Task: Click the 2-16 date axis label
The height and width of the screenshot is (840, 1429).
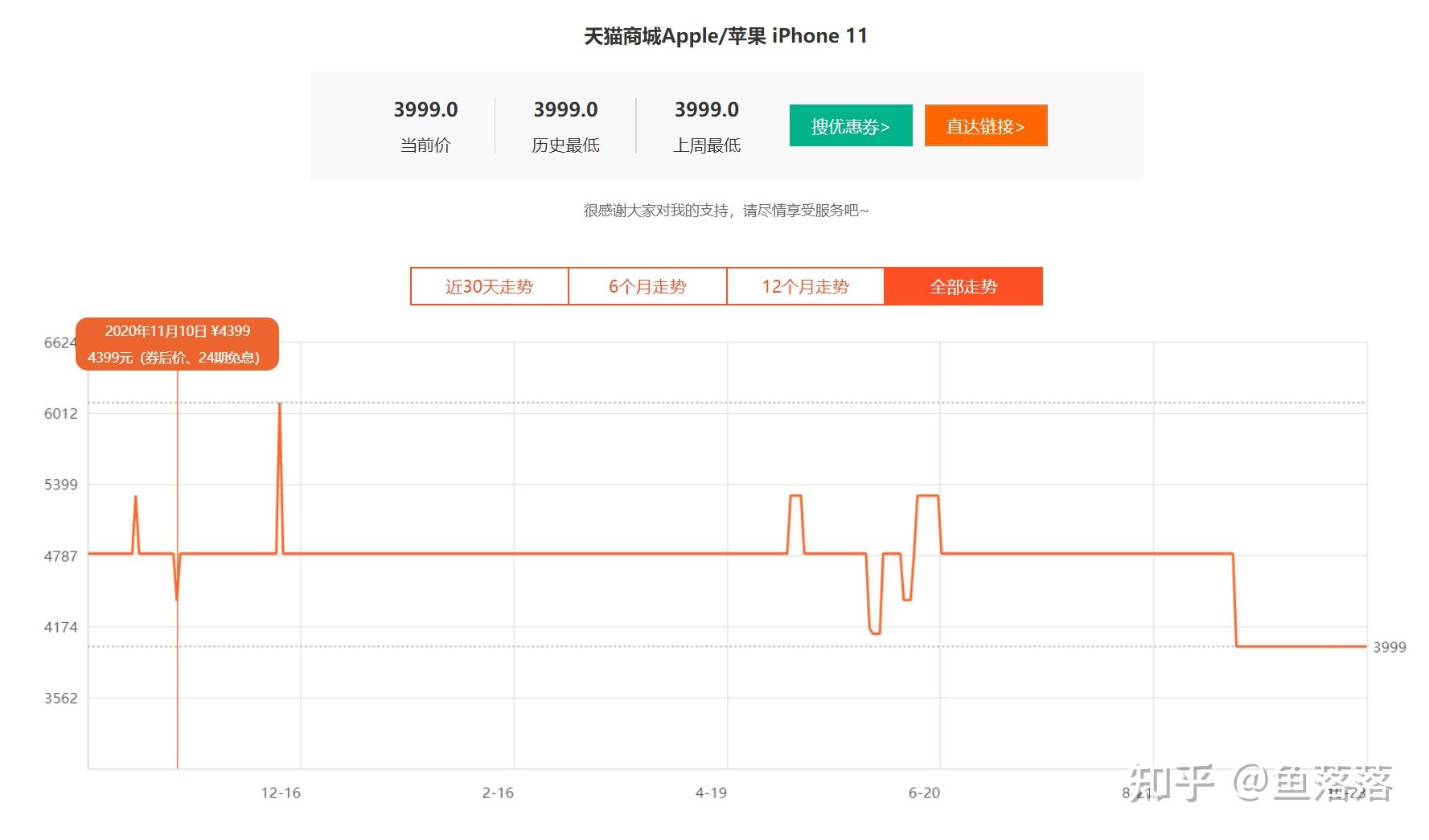Action: pos(498,793)
